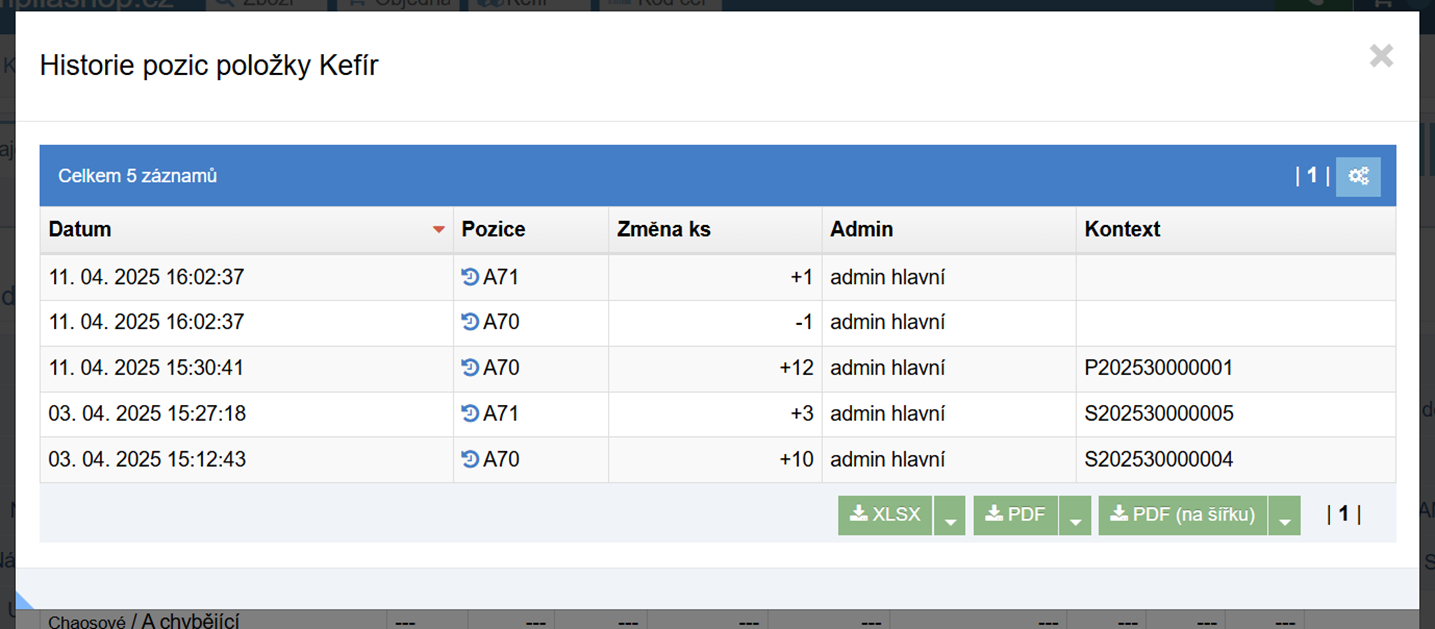
Task: Close the Historie pozic dialog
Action: tap(1381, 56)
